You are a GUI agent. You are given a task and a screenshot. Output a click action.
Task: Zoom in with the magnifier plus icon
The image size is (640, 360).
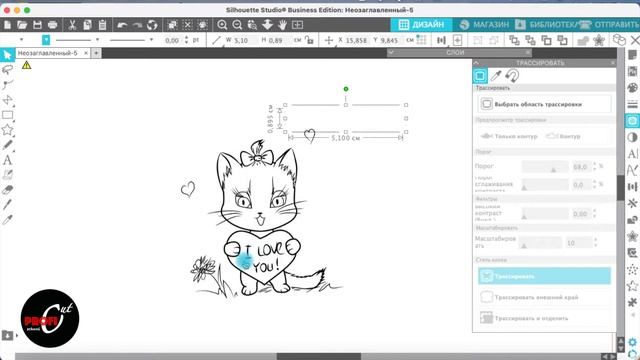222,25
